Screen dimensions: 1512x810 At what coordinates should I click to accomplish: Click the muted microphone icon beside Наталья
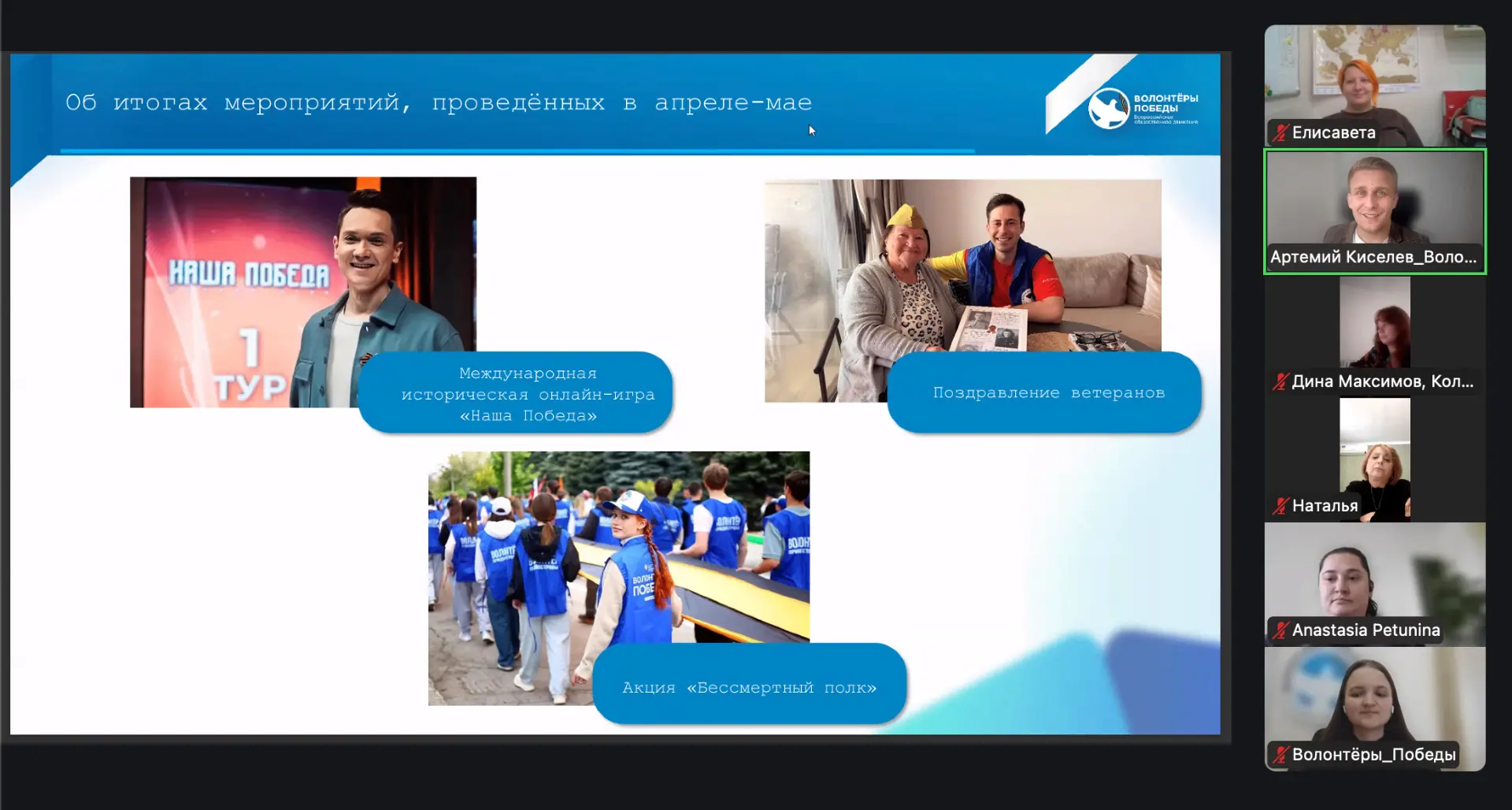[x=1280, y=506]
